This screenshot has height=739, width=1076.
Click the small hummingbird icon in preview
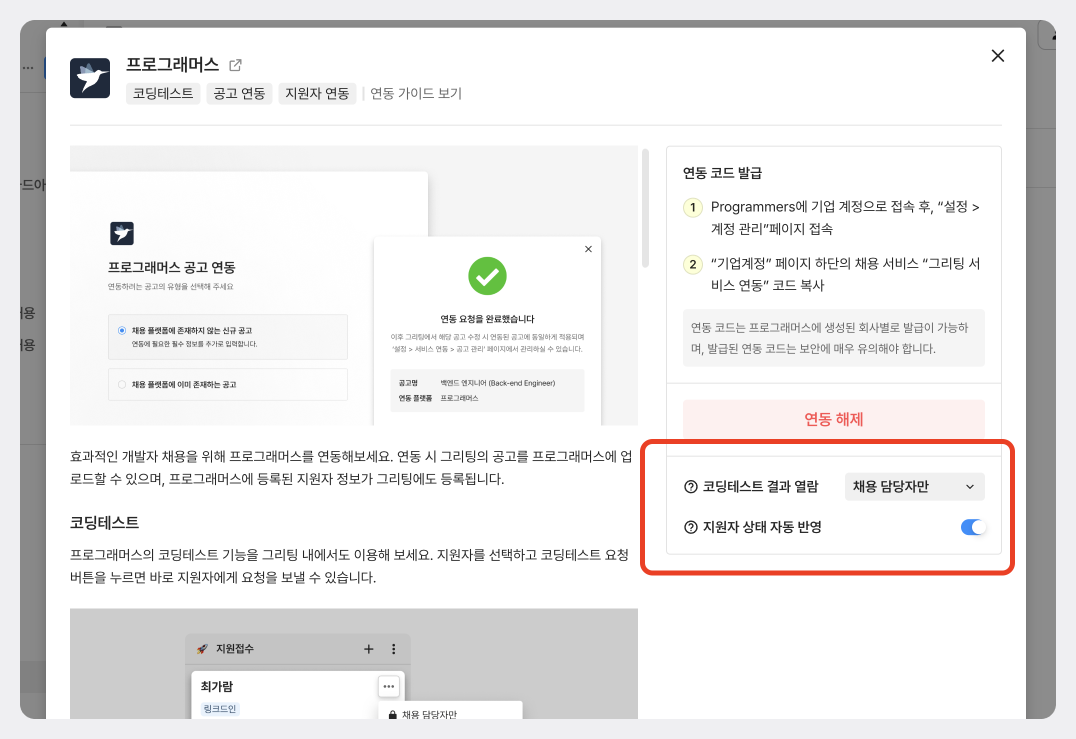122,233
